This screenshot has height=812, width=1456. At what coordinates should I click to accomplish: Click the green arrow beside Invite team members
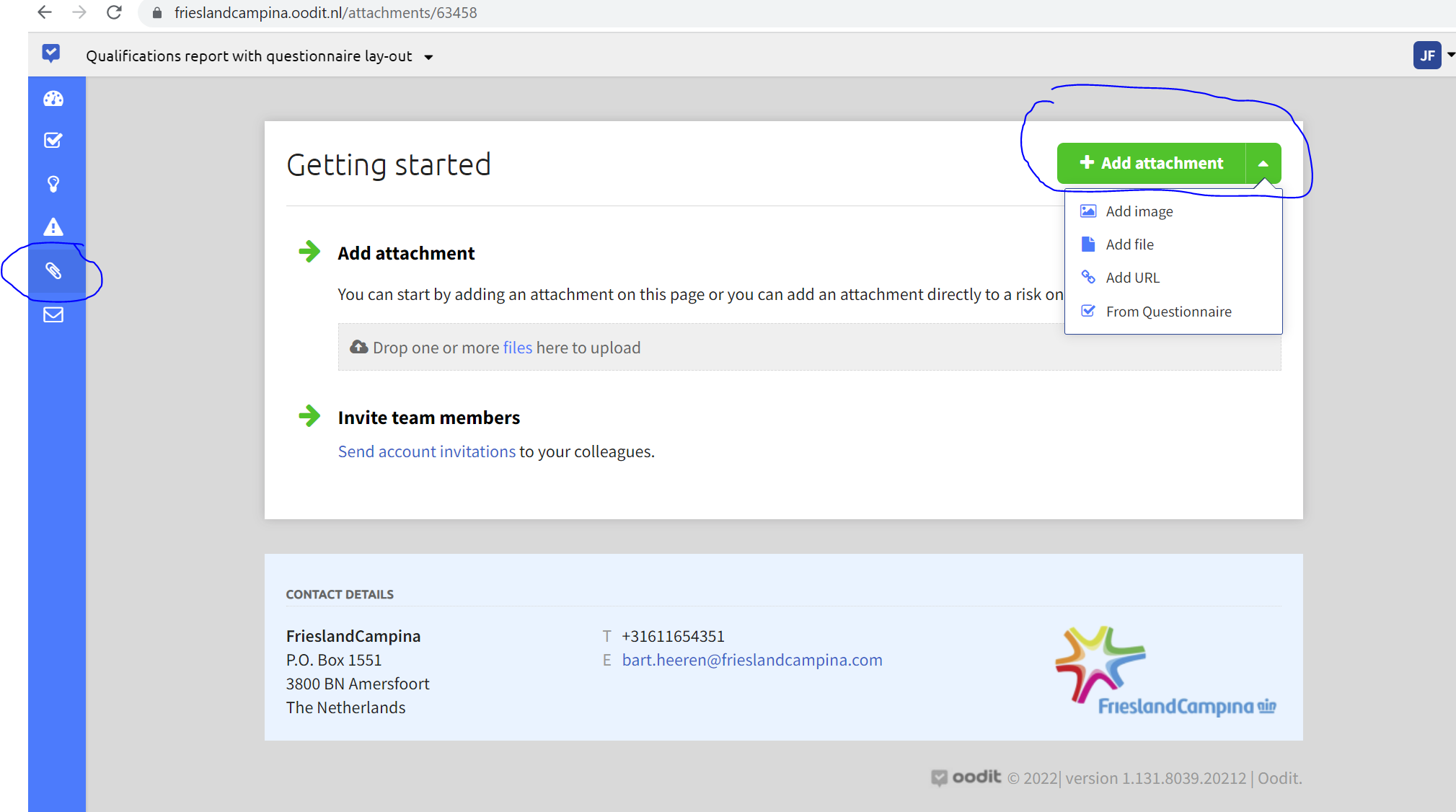coord(309,415)
